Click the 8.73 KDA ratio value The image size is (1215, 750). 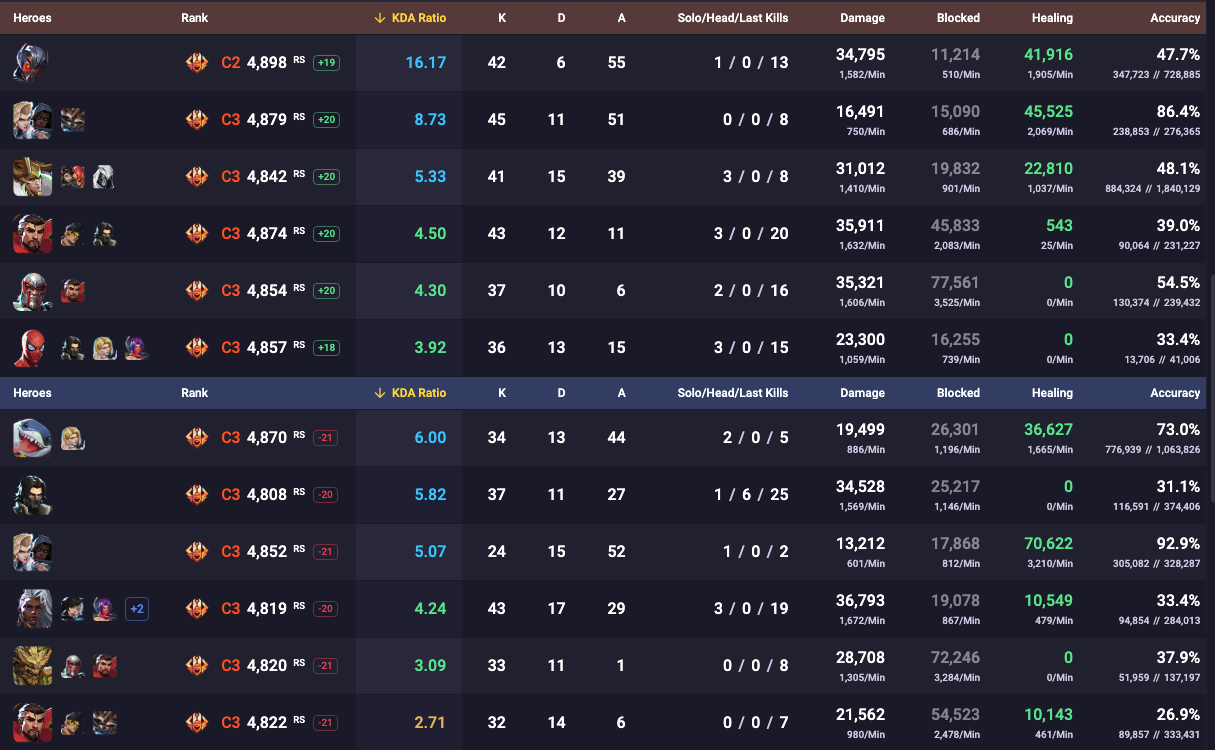point(430,119)
